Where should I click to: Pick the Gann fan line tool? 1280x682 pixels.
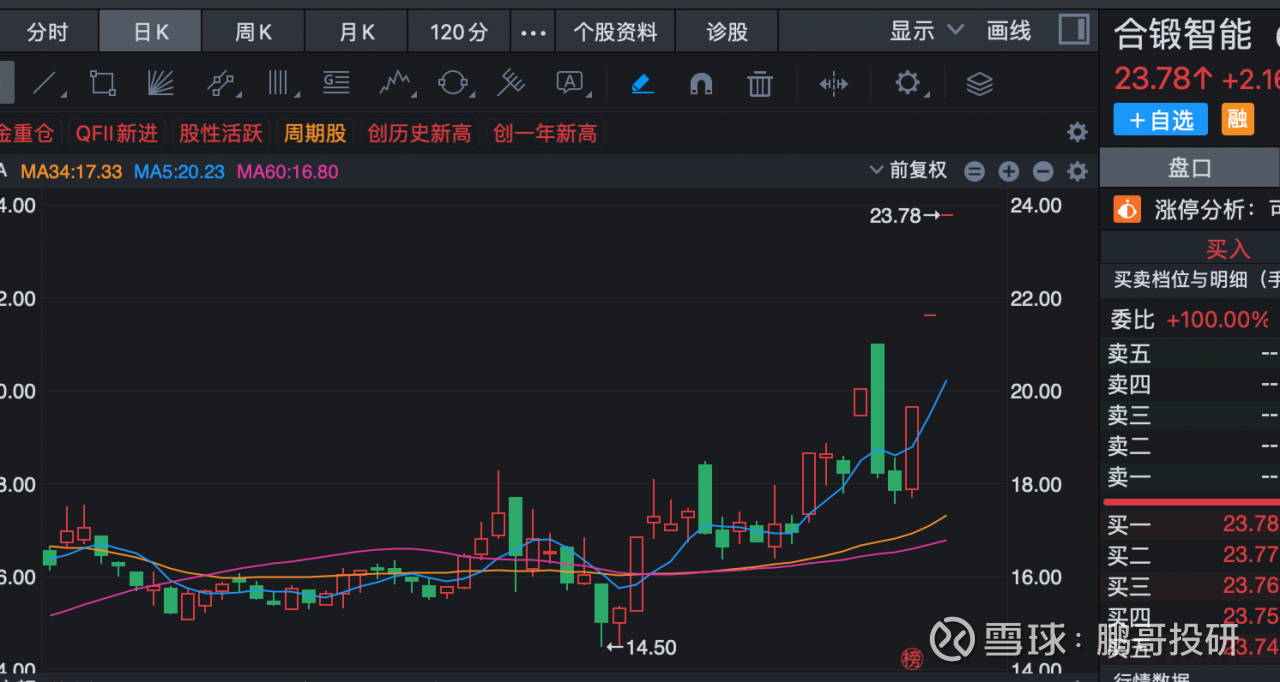coord(161,84)
